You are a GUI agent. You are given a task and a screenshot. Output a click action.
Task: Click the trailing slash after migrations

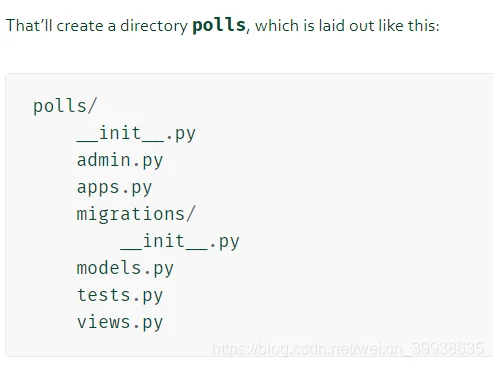coord(190,214)
